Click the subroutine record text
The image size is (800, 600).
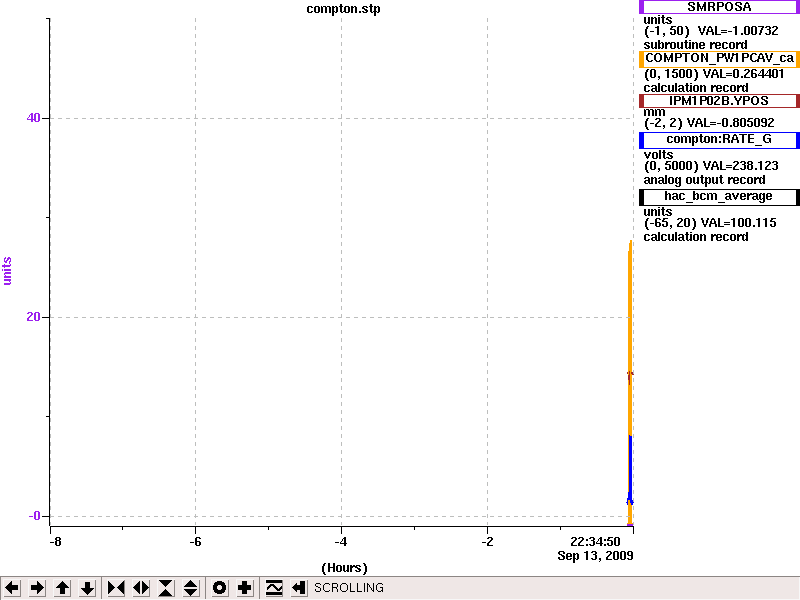click(695, 45)
